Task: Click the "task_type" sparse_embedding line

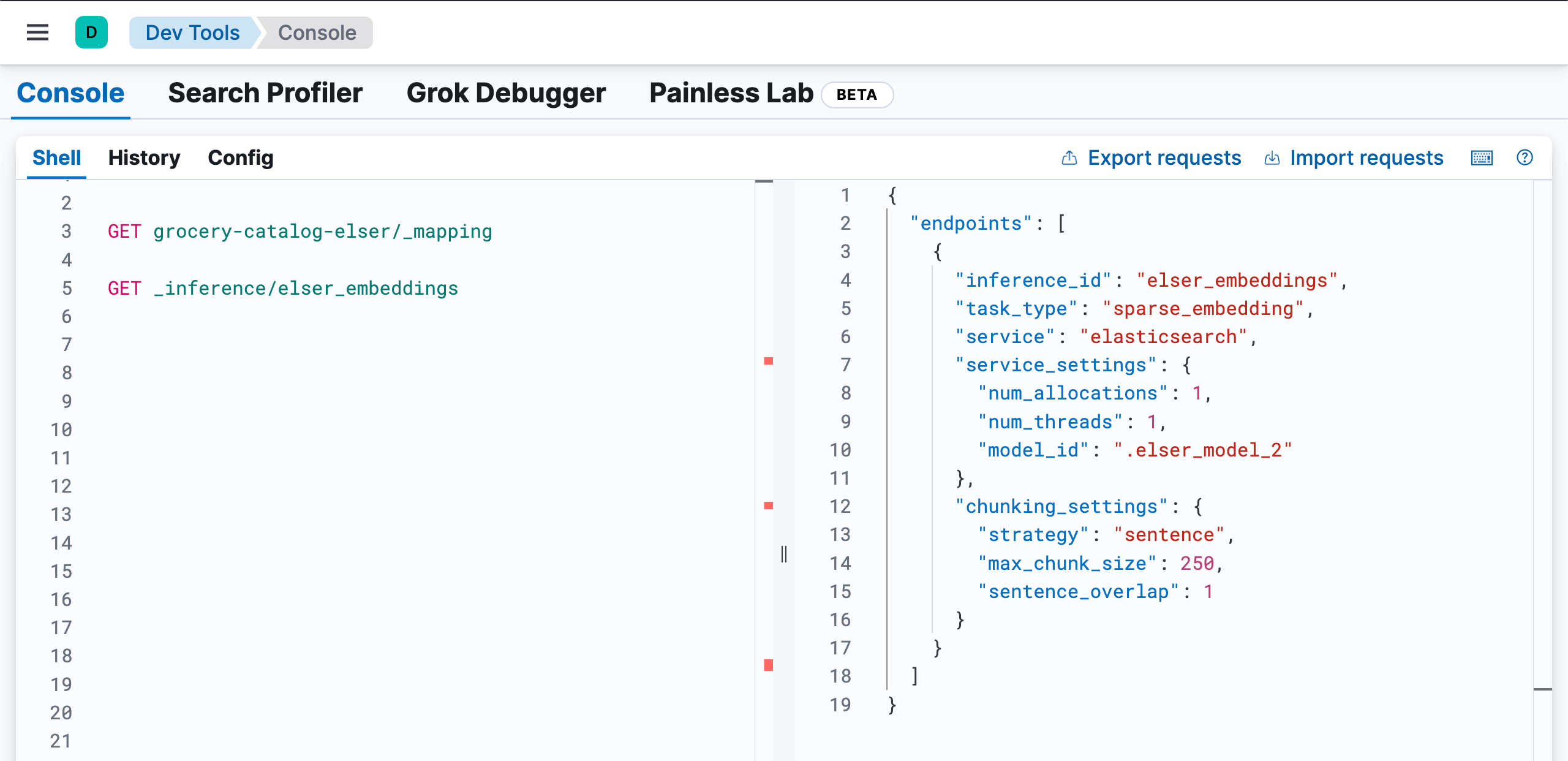Action: click(1134, 309)
